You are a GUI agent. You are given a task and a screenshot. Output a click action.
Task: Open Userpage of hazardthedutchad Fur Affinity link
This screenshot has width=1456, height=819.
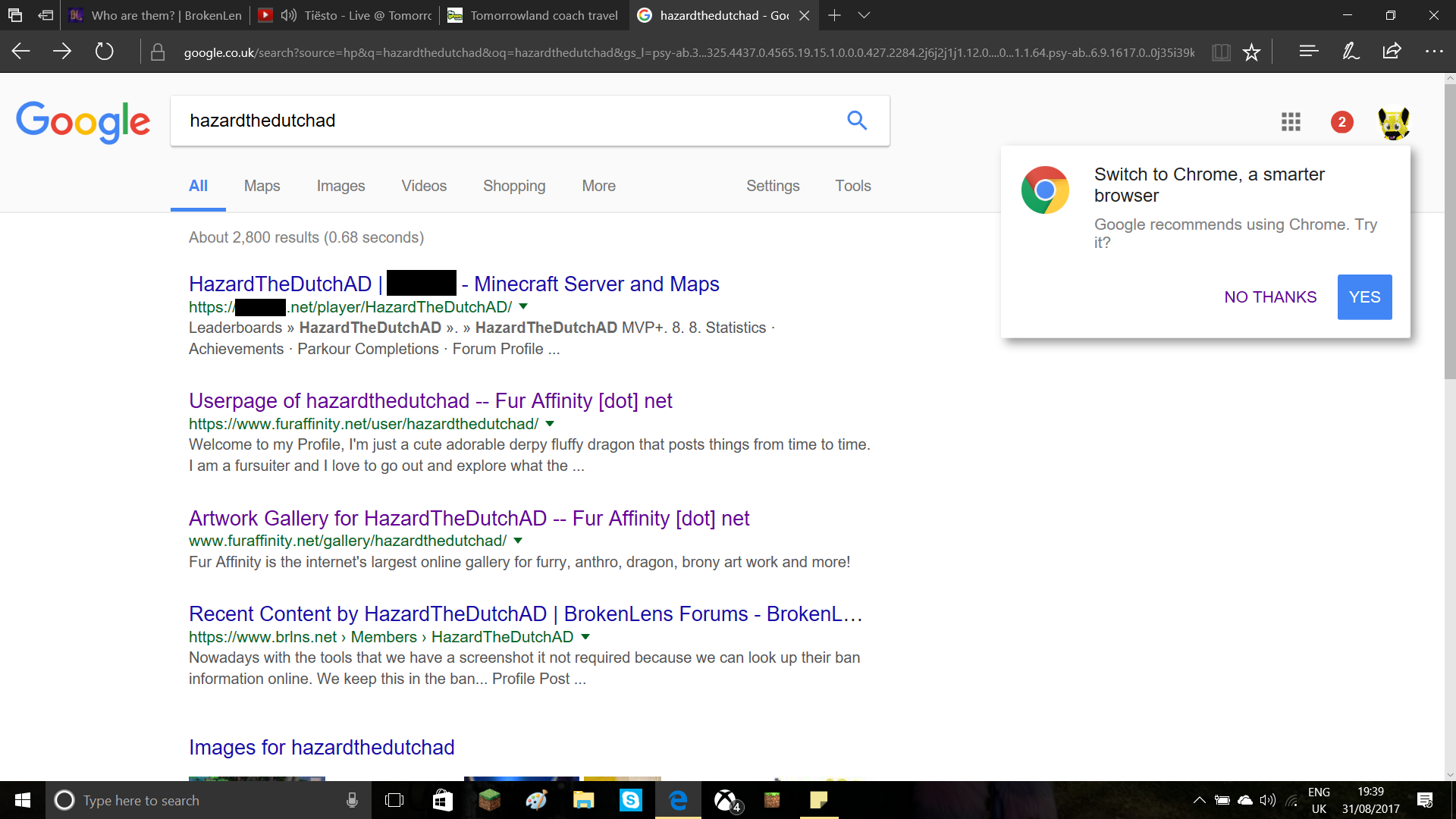430,400
